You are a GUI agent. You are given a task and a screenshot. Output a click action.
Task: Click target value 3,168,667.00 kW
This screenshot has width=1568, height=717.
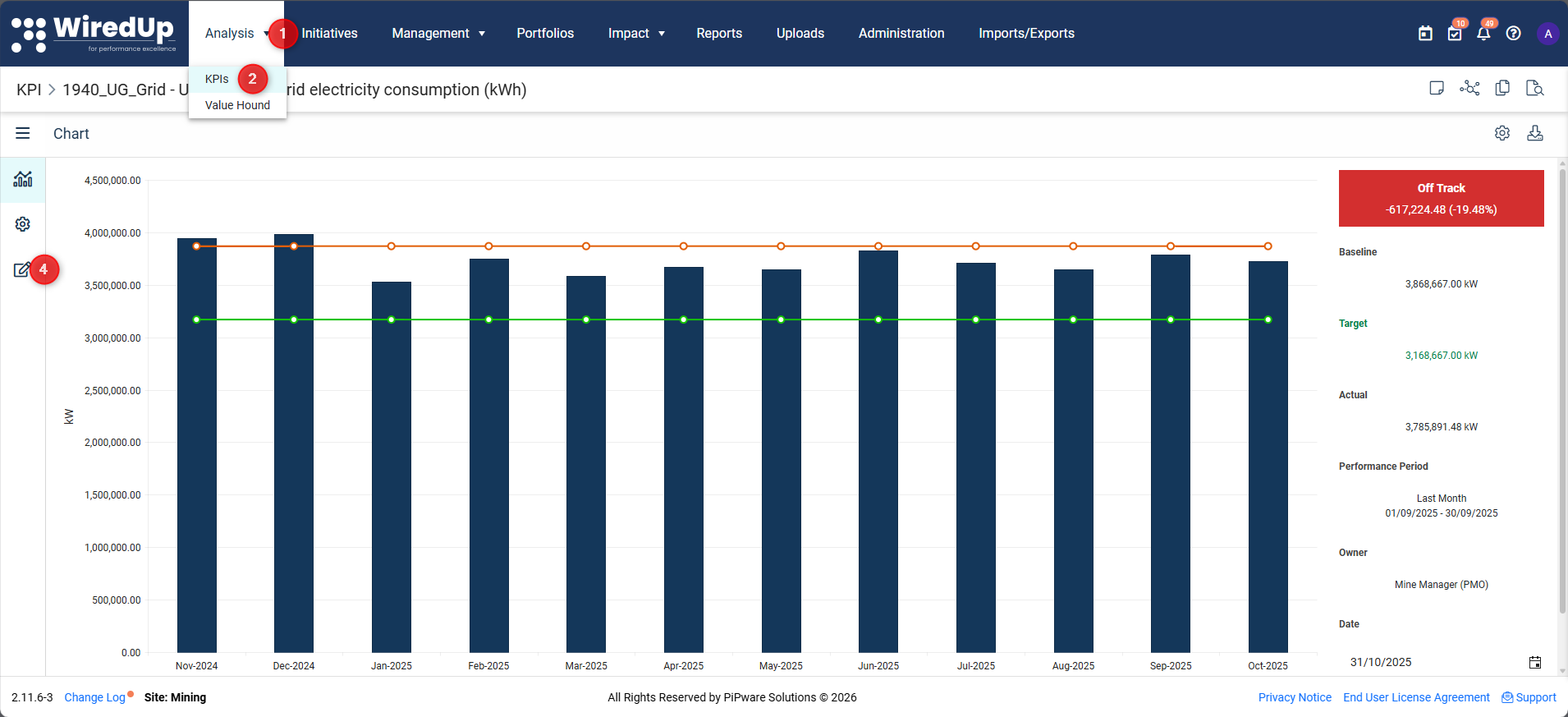click(x=1441, y=356)
